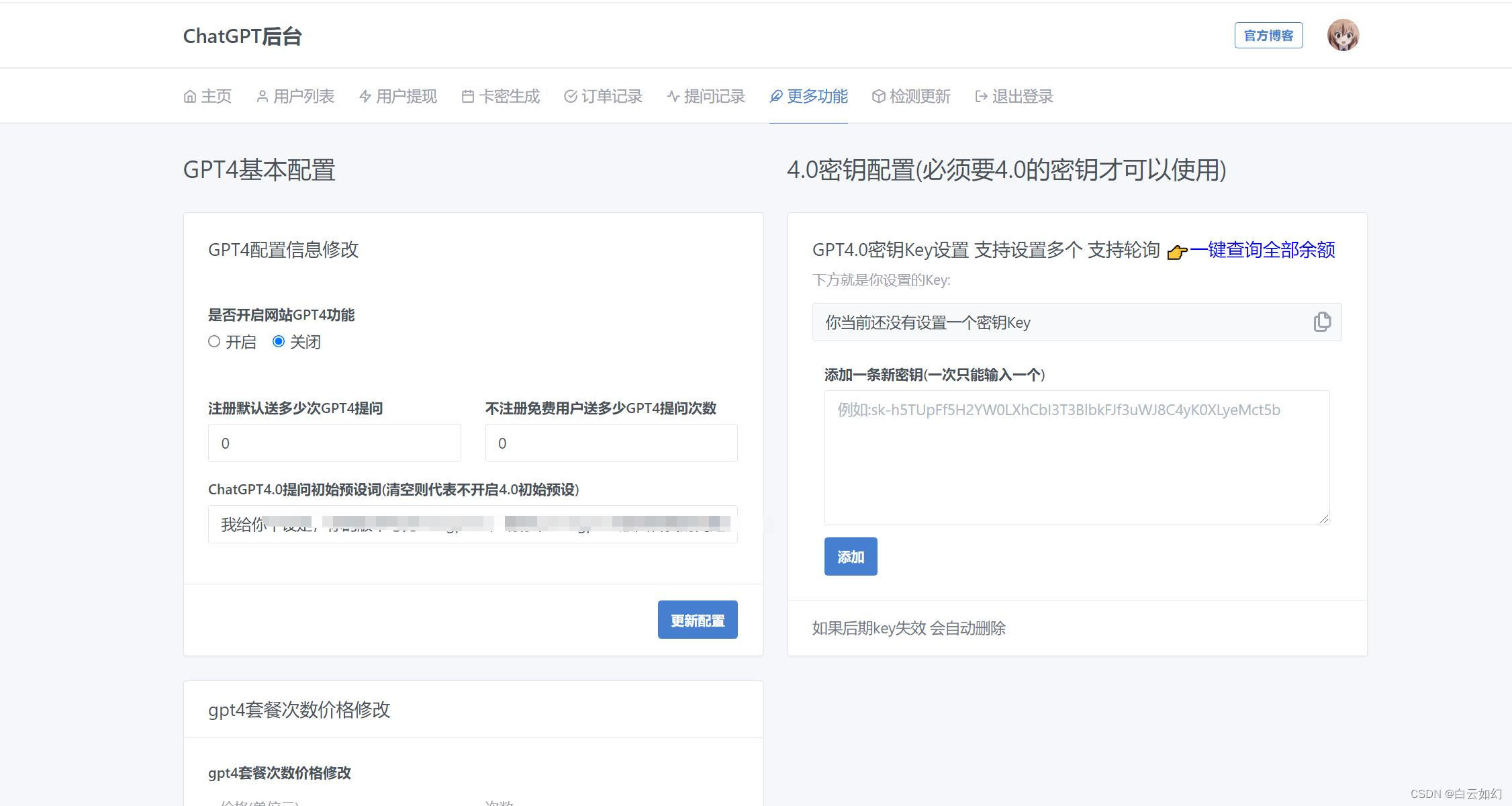Click the home icon beside 主页

coord(190,97)
